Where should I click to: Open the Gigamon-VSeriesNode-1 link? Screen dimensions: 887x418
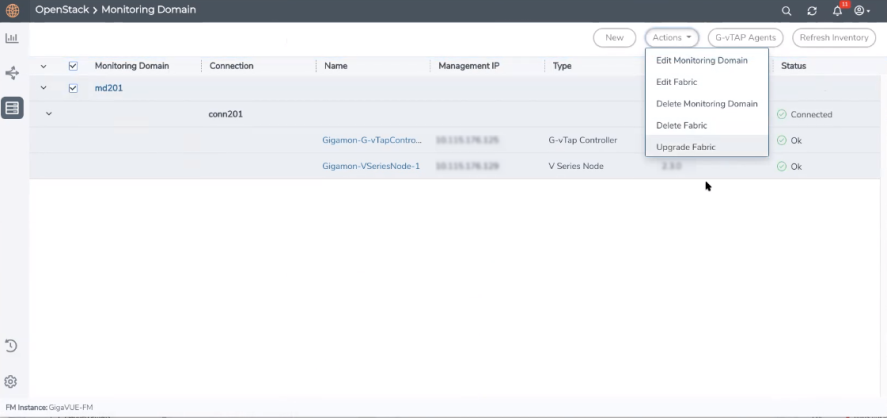(370, 166)
